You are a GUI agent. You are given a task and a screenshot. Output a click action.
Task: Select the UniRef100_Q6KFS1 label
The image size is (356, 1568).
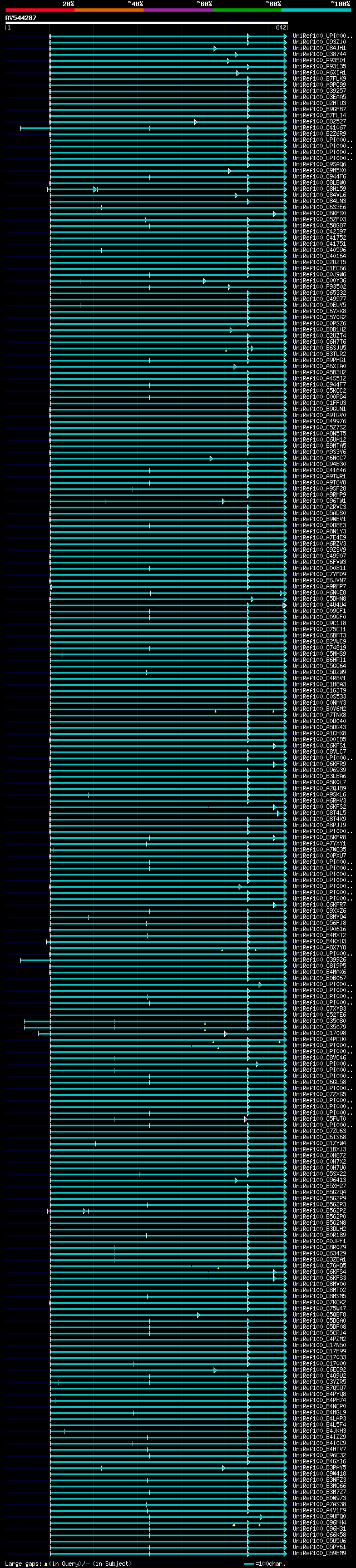(319, 746)
